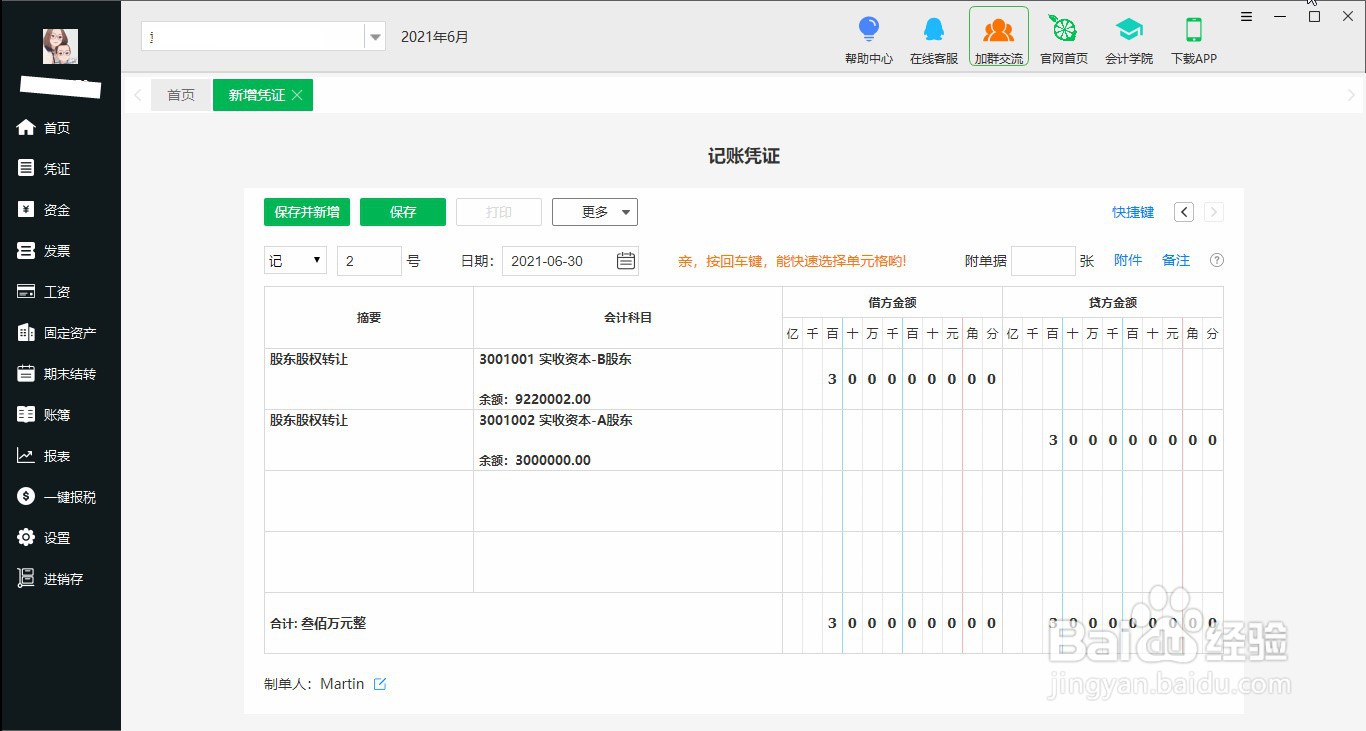Open the 帮助中心 help center
Image resolution: width=1366 pixels, height=731 pixels.
(869, 38)
